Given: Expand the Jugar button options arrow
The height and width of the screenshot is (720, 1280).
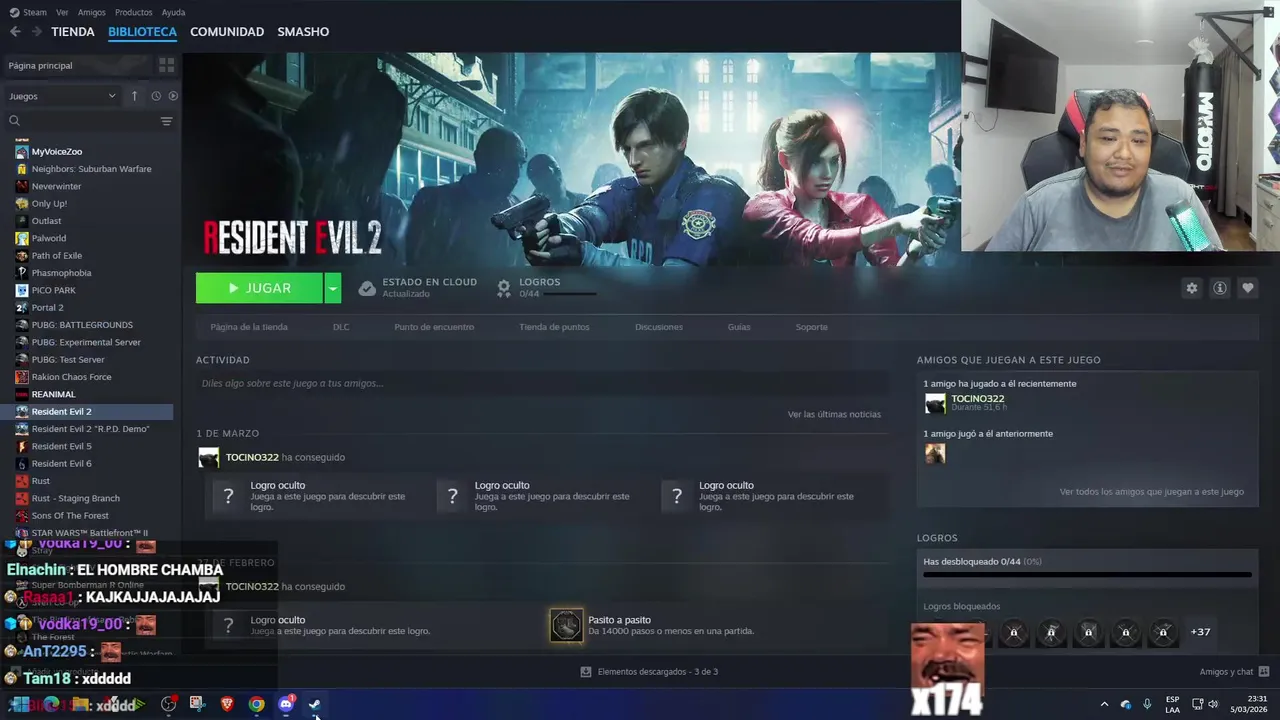Looking at the screenshot, I should [x=333, y=288].
